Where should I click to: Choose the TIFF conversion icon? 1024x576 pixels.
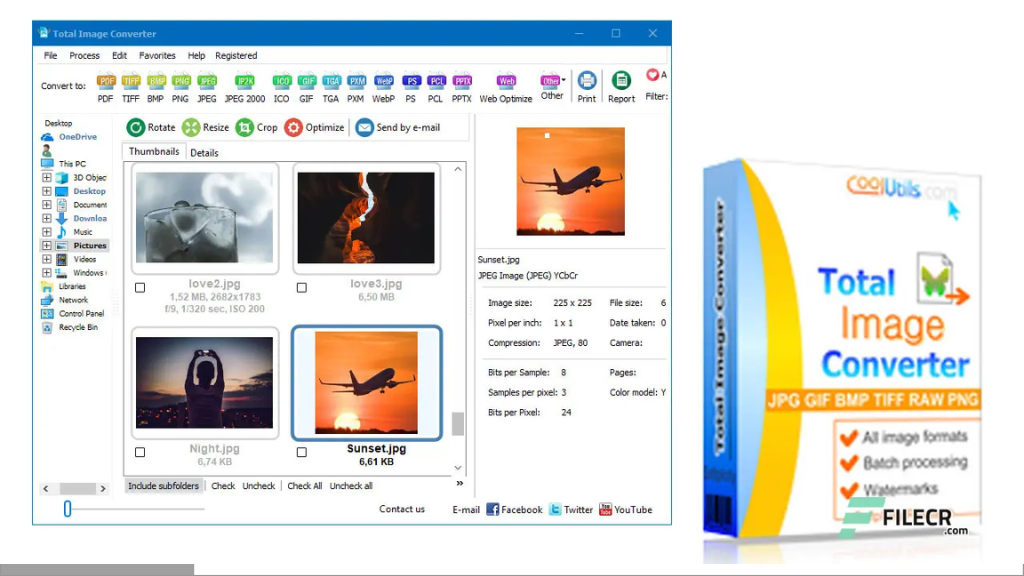[131, 82]
